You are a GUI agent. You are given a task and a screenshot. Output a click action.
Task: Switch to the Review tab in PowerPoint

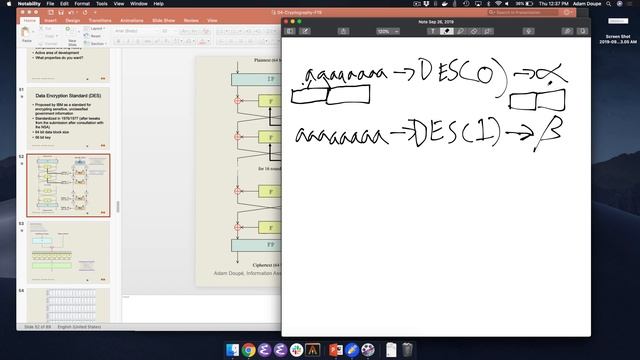191,20
